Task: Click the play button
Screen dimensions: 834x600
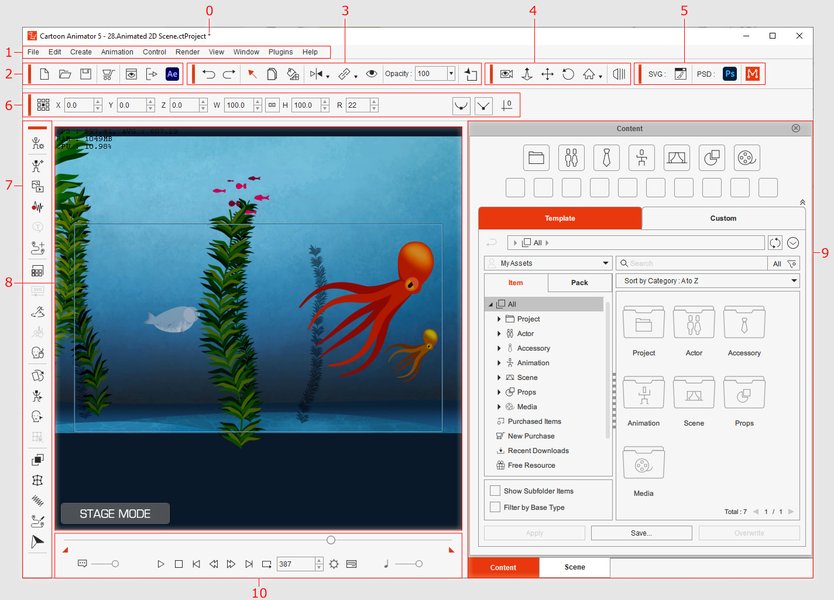Action: [161, 564]
